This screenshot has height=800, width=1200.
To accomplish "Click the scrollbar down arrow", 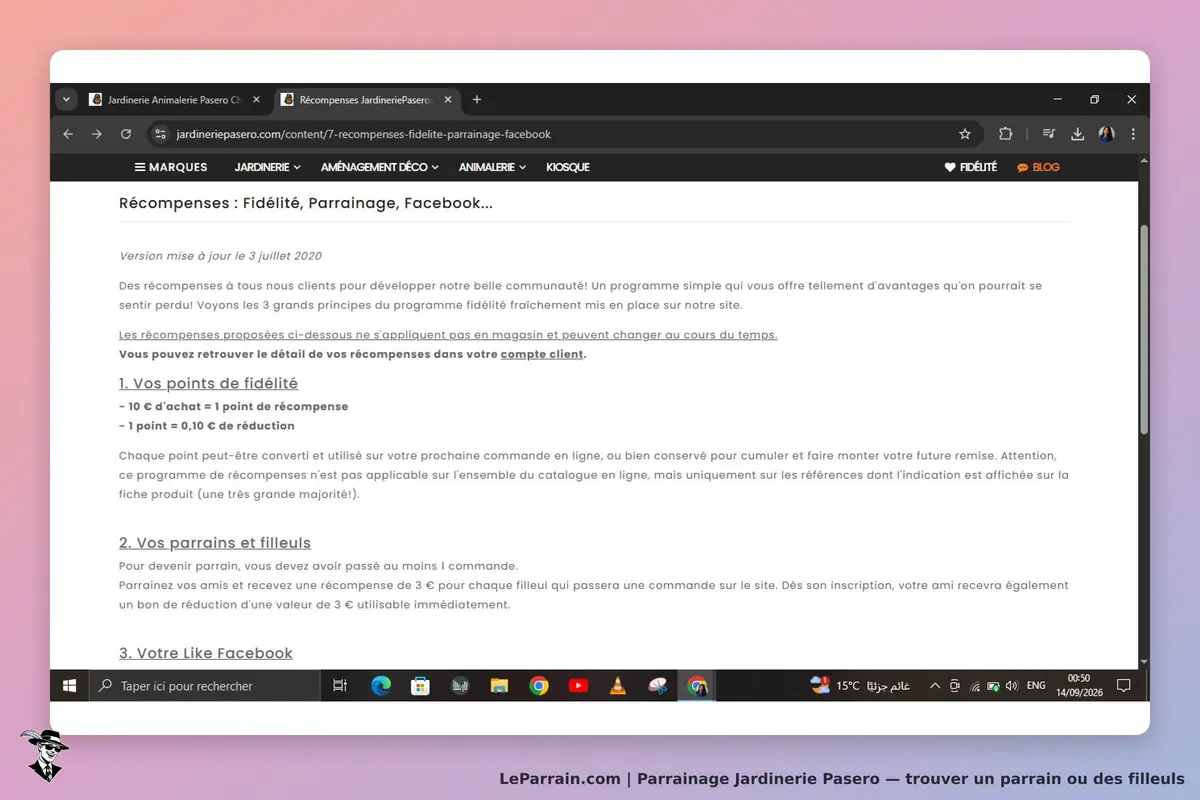I will 1144,662.
